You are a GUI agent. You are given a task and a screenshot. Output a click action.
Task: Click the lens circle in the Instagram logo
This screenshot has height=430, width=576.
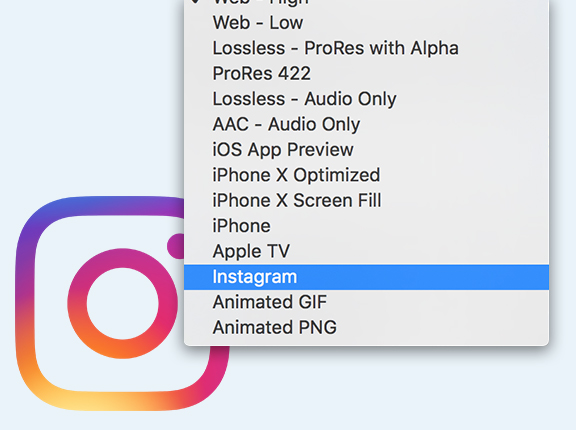point(123,303)
